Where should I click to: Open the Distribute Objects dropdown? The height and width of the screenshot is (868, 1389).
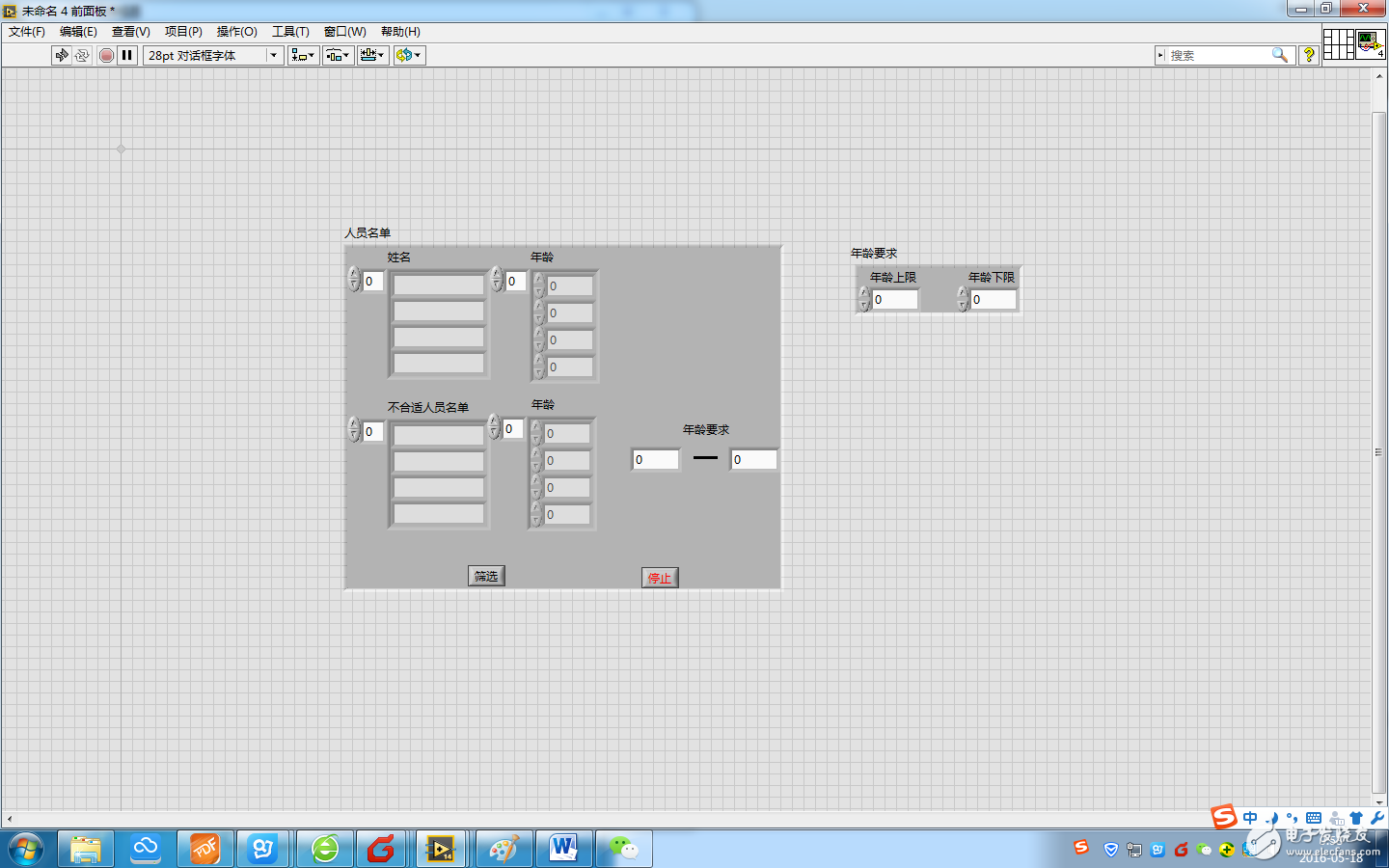click(338, 55)
